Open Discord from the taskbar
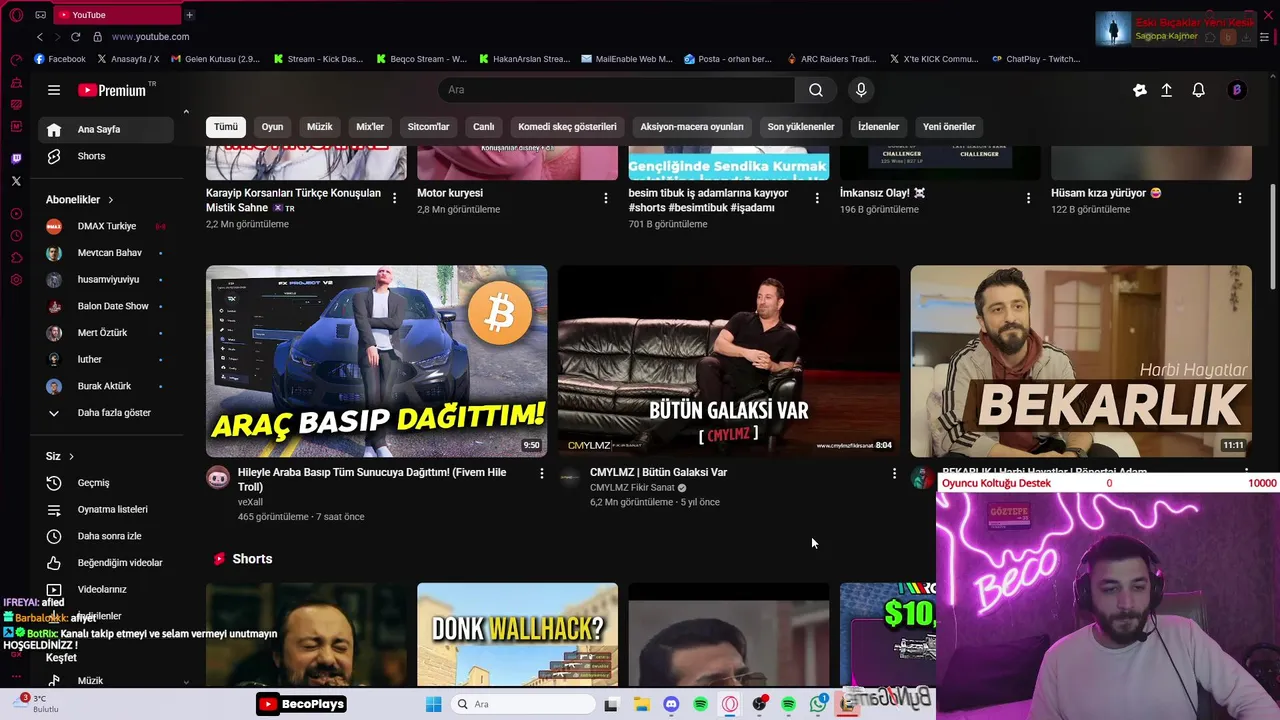Image resolution: width=1280 pixels, height=720 pixels. pos(671,704)
